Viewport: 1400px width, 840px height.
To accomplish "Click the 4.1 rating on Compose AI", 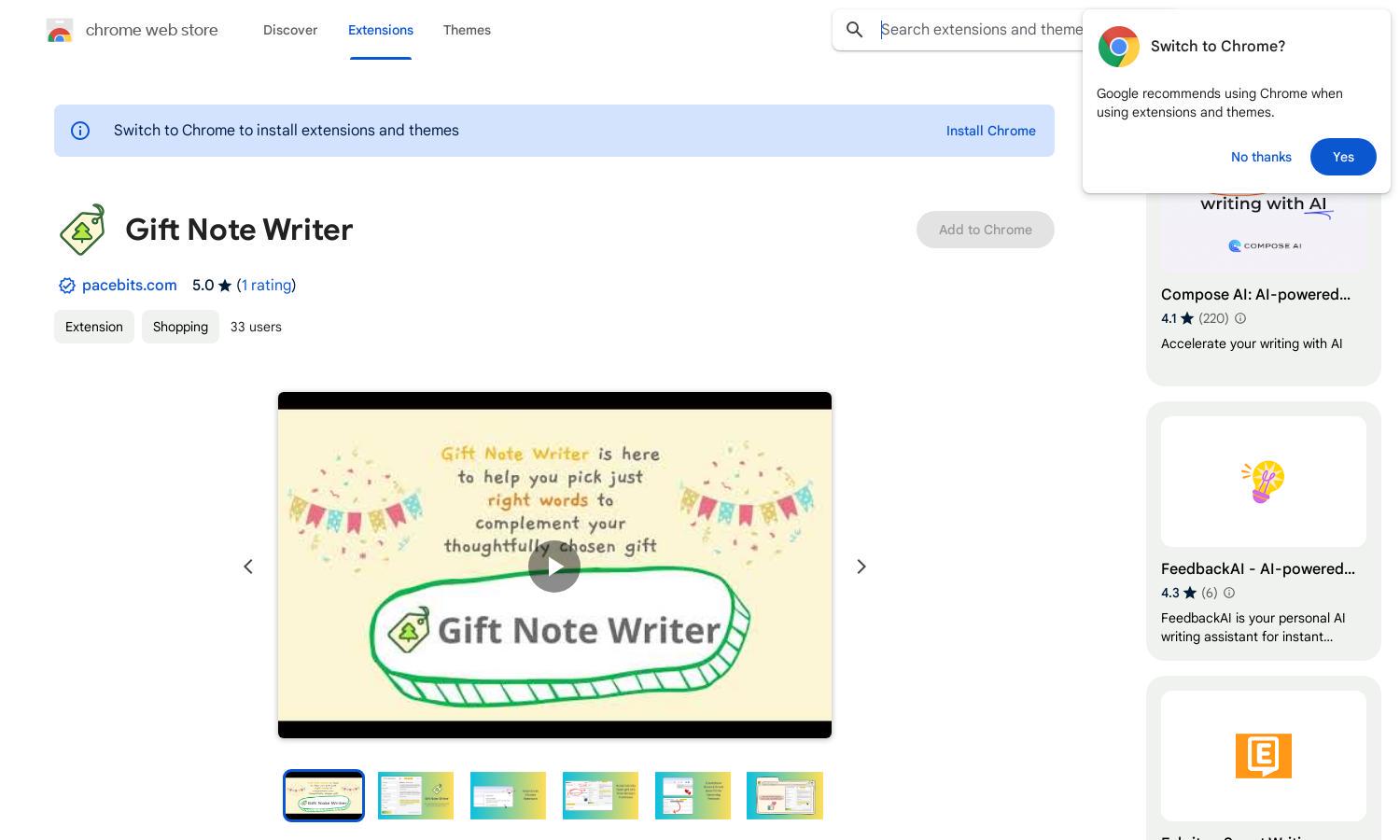I will coord(1169,318).
